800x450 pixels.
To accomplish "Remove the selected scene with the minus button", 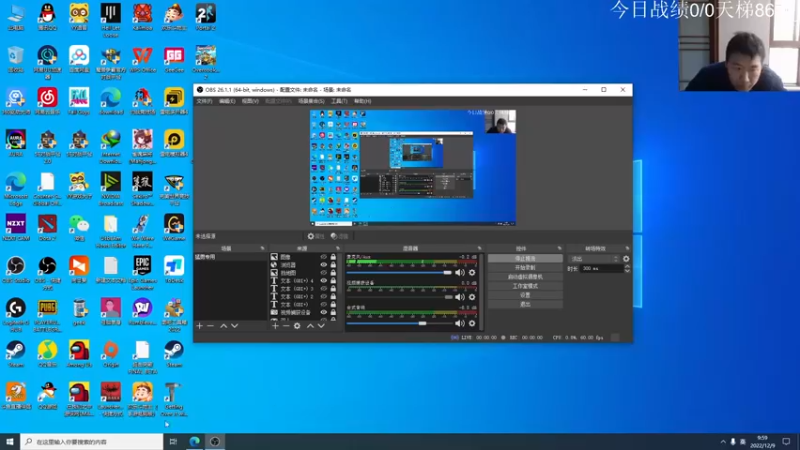I will tap(210, 326).
